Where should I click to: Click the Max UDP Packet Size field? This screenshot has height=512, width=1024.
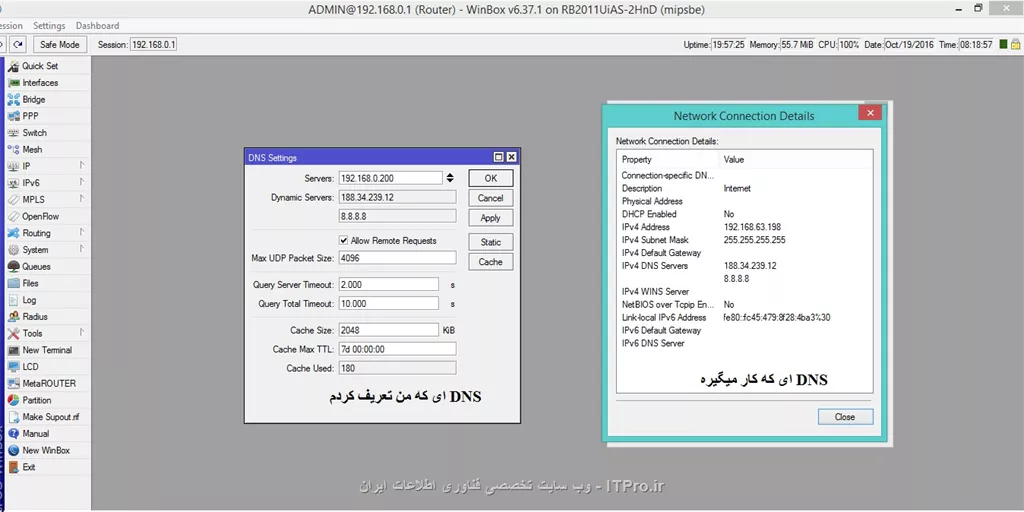click(x=397, y=258)
